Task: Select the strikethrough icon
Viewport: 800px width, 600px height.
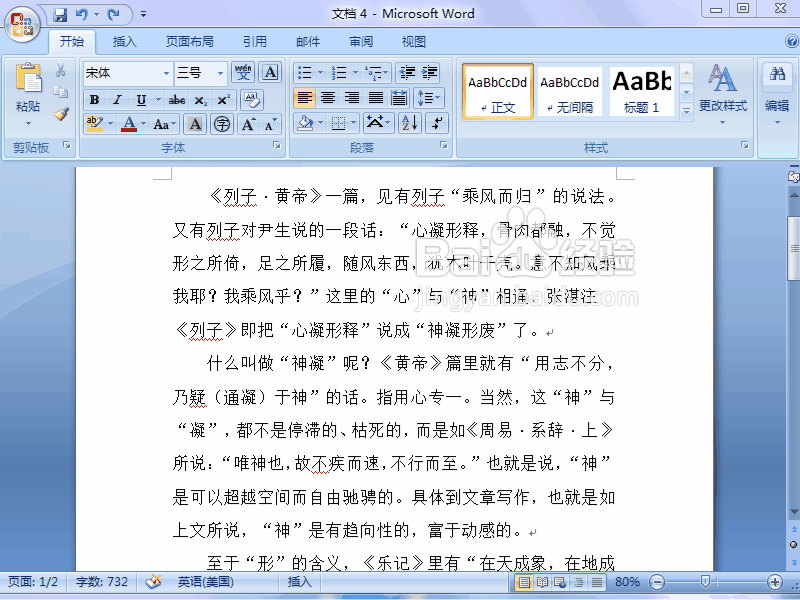Action: coord(176,100)
